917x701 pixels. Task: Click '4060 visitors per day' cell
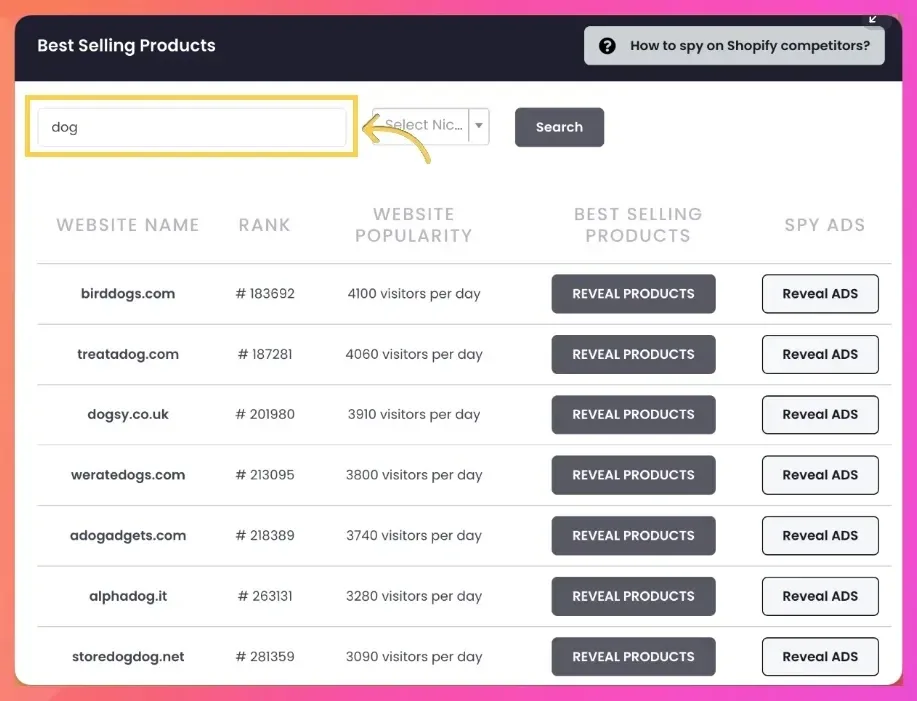(414, 354)
